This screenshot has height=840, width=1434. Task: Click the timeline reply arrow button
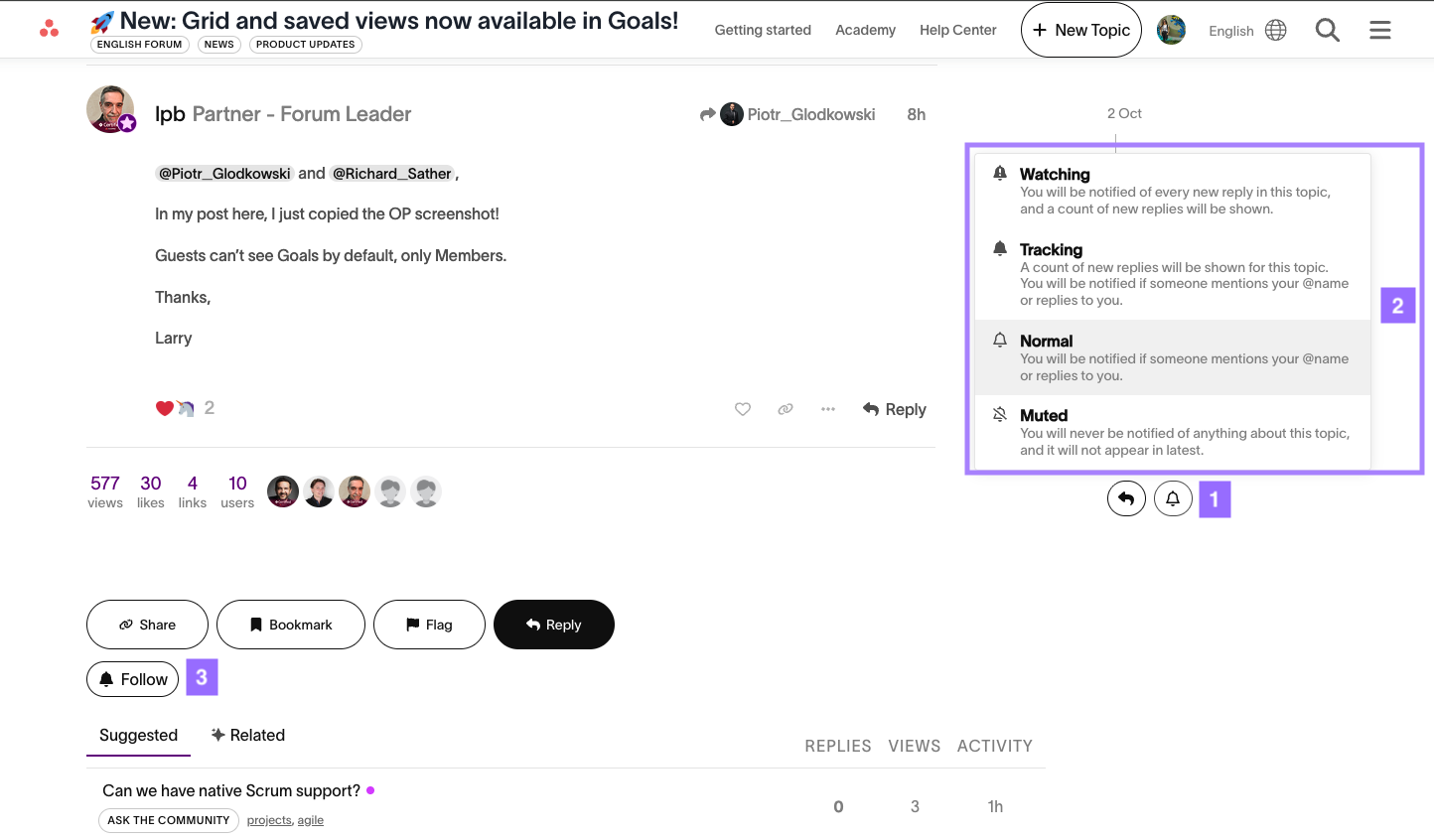(x=1126, y=498)
